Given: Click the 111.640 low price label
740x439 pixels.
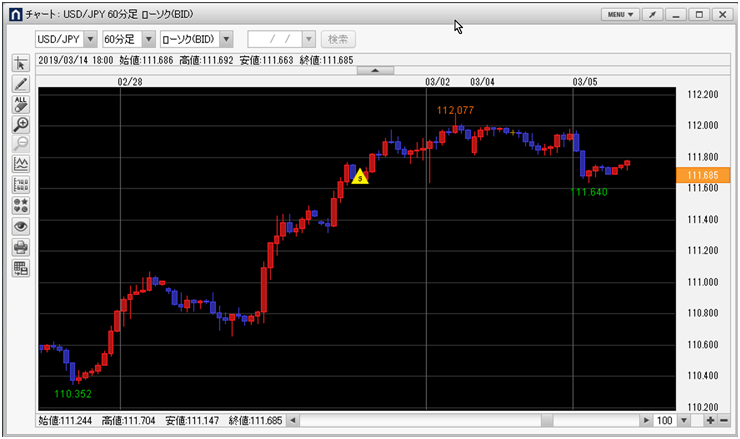Looking at the screenshot, I should click(x=589, y=192).
